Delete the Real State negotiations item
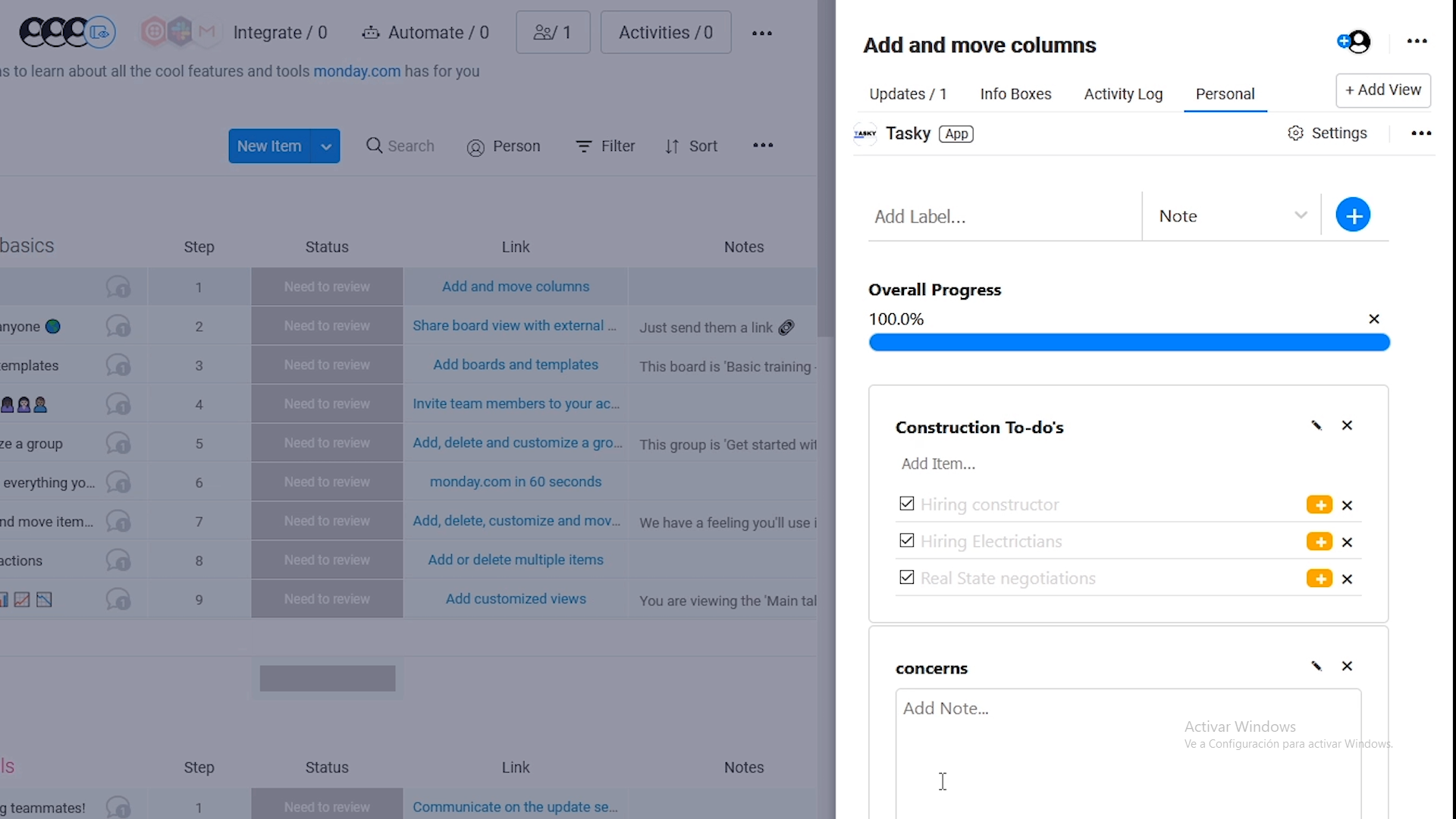This screenshot has height=819, width=1456. coord(1347,579)
